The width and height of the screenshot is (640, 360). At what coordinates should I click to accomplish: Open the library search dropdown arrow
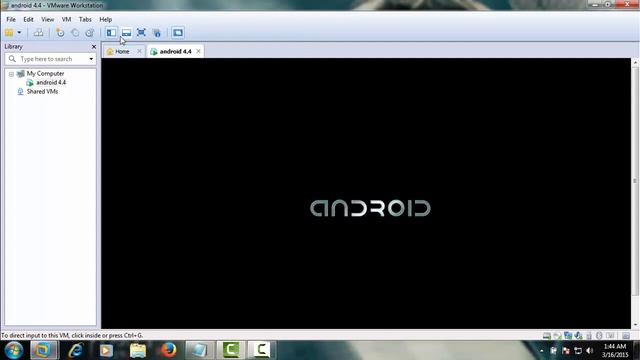coord(91,59)
